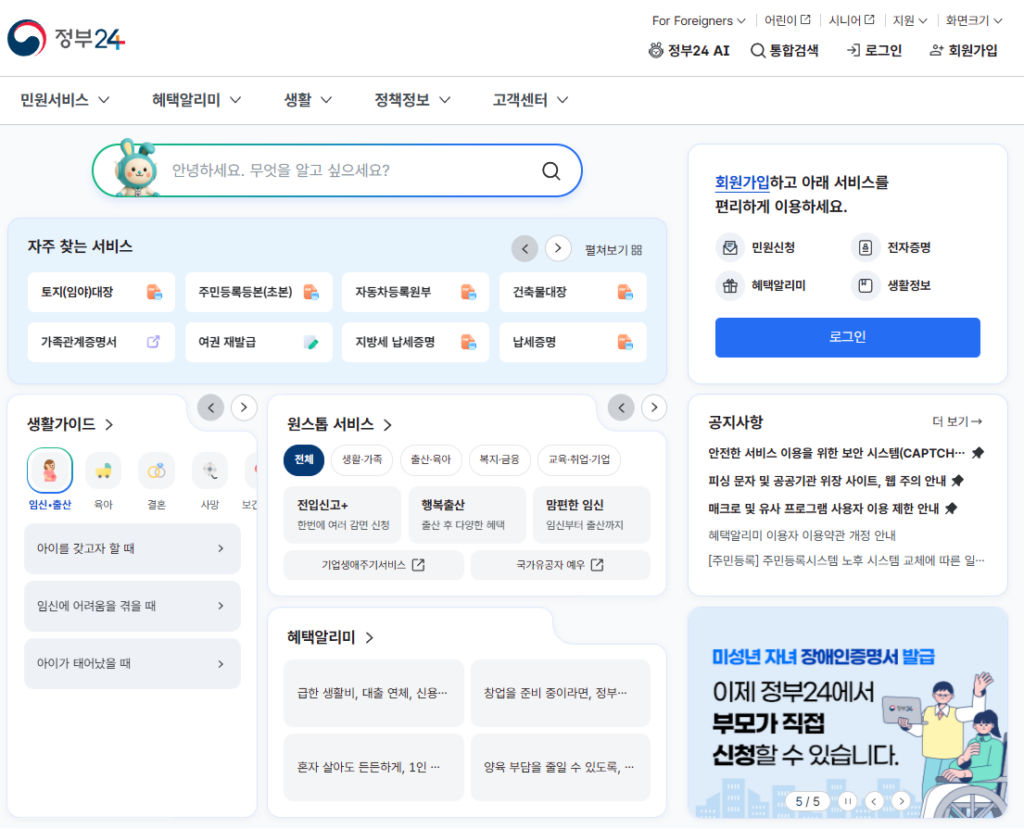Open 생활가이드 heading link
Screen dimensions: 1024x829
pos(71,424)
